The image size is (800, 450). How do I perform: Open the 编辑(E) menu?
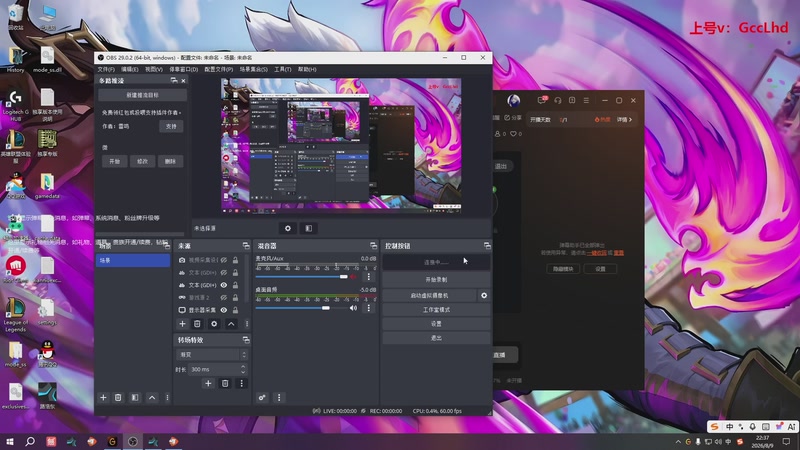pos(130,69)
